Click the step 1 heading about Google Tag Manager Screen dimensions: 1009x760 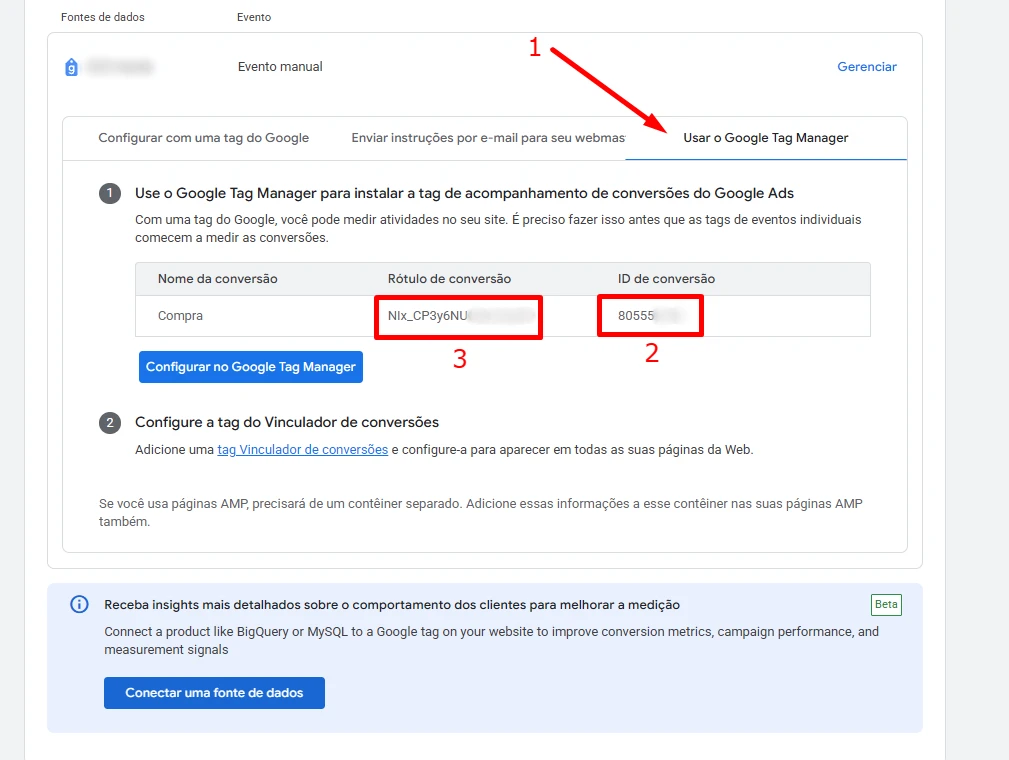click(x=464, y=193)
